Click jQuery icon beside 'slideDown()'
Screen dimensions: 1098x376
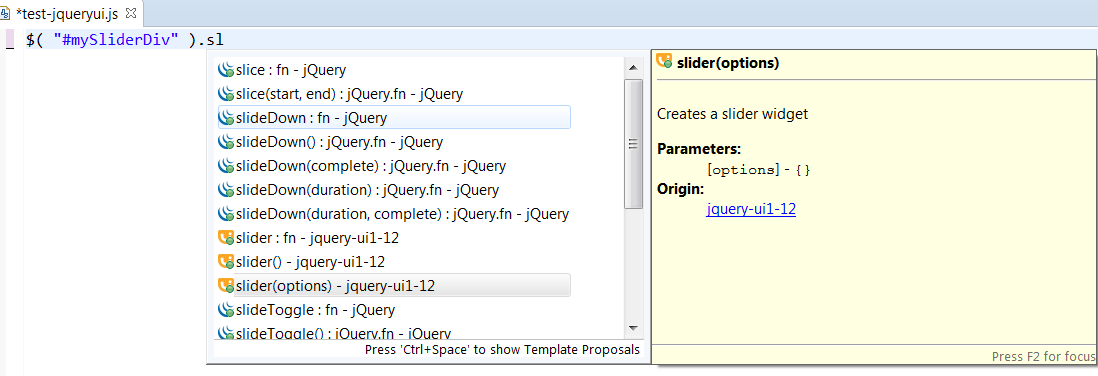click(x=225, y=142)
